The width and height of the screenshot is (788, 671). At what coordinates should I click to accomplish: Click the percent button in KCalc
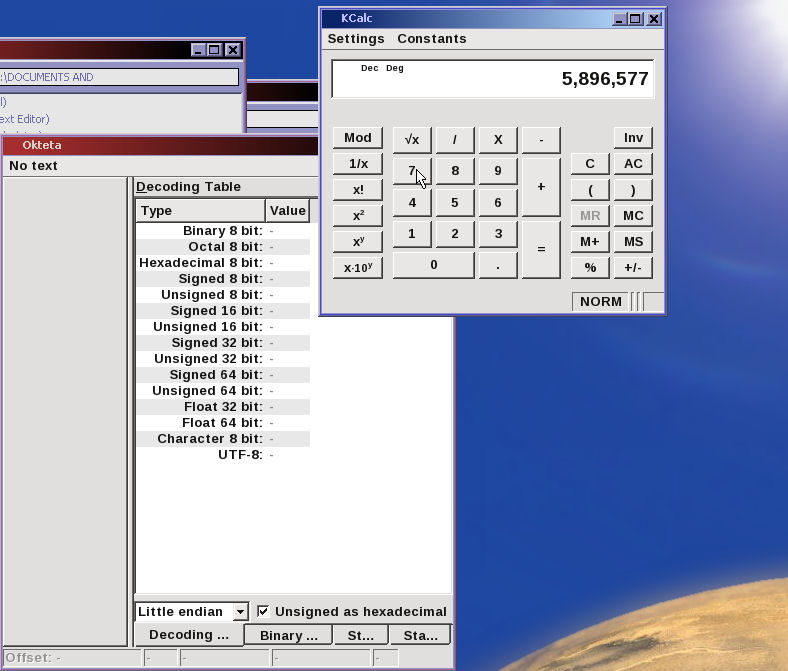click(x=590, y=268)
